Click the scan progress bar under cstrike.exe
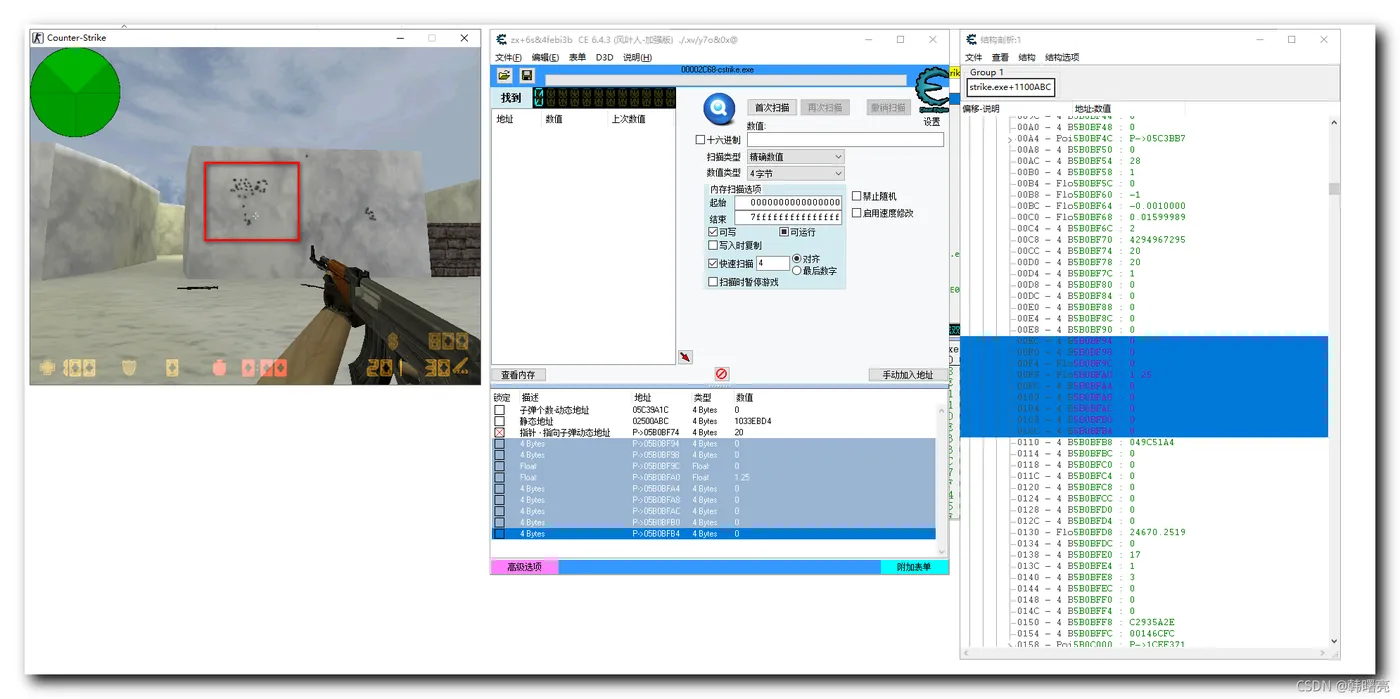This screenshot has height=699, width=1400. [x=726, y=81]
